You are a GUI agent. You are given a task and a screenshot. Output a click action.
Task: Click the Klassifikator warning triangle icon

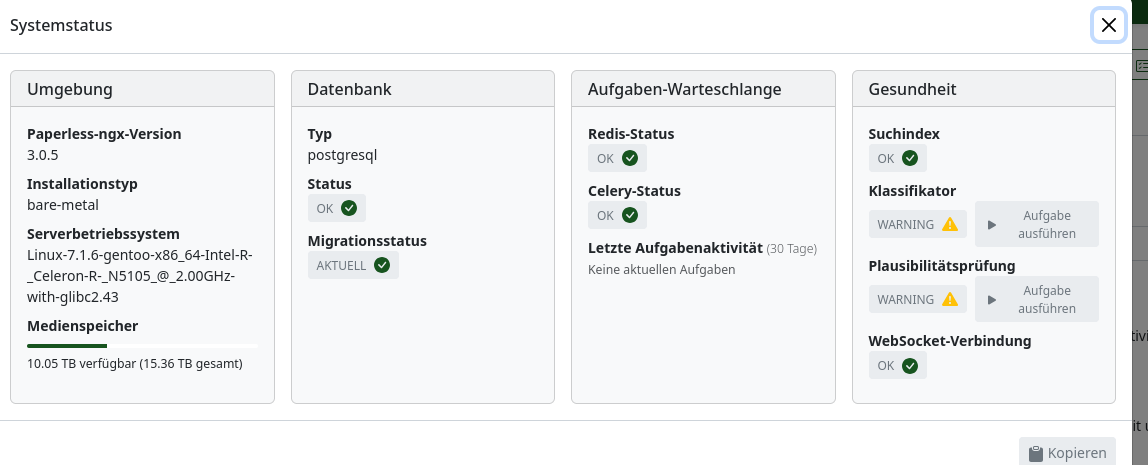pyautogui.click(x=950, y=224)
